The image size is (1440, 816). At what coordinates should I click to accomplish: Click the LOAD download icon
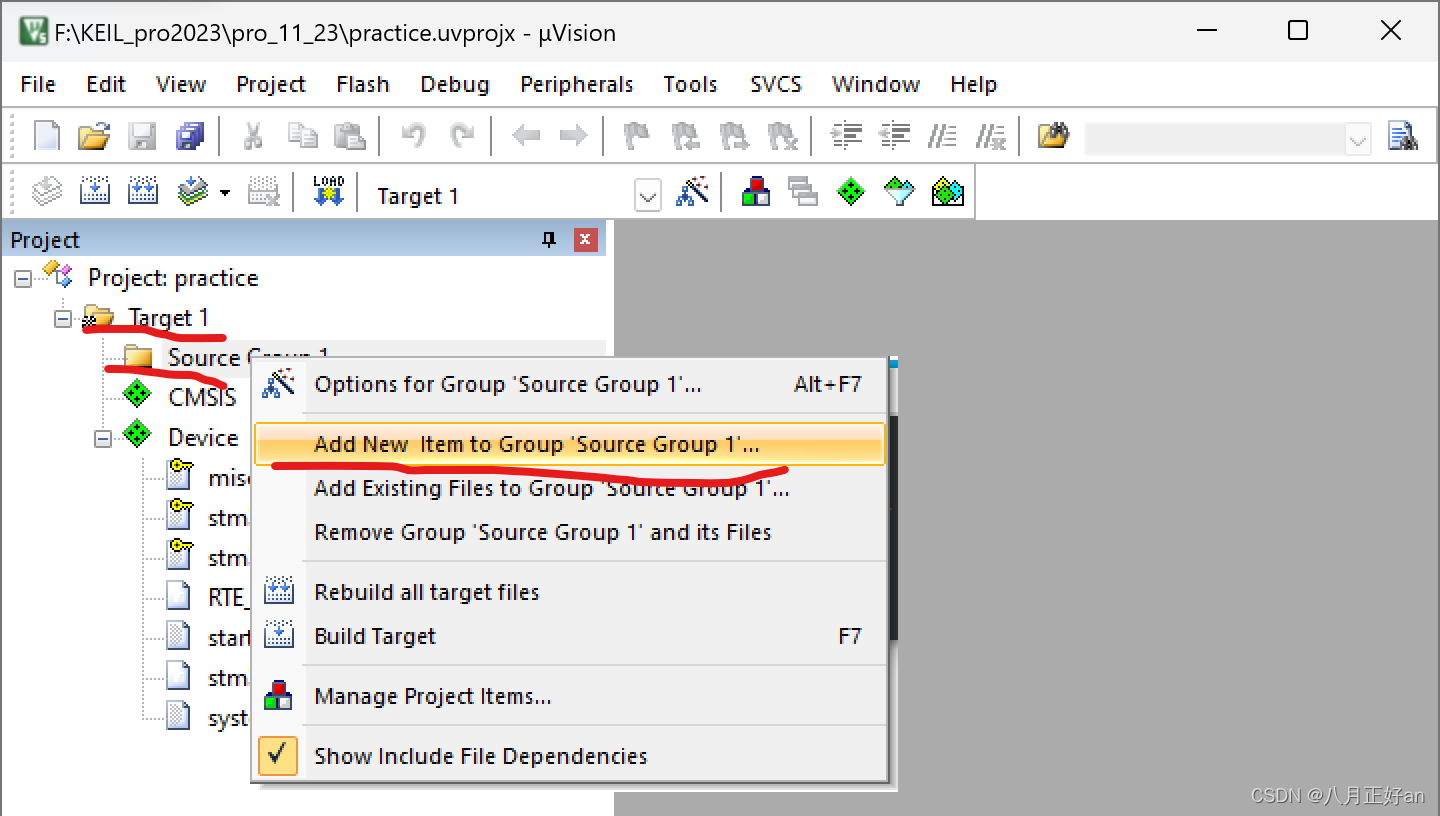pyautogui.click(x=328, y=191)
